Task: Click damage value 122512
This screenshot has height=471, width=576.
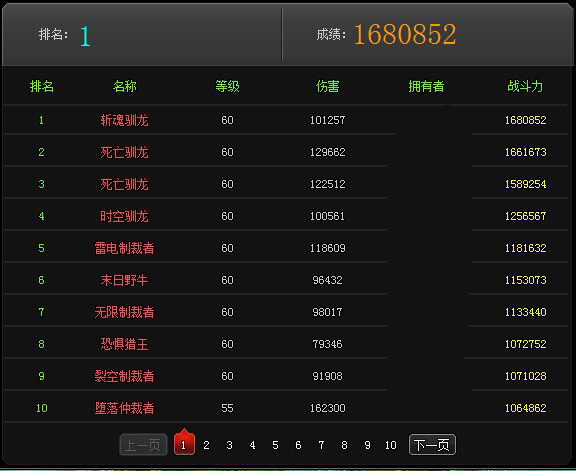Action: click(x=327, y=184)
